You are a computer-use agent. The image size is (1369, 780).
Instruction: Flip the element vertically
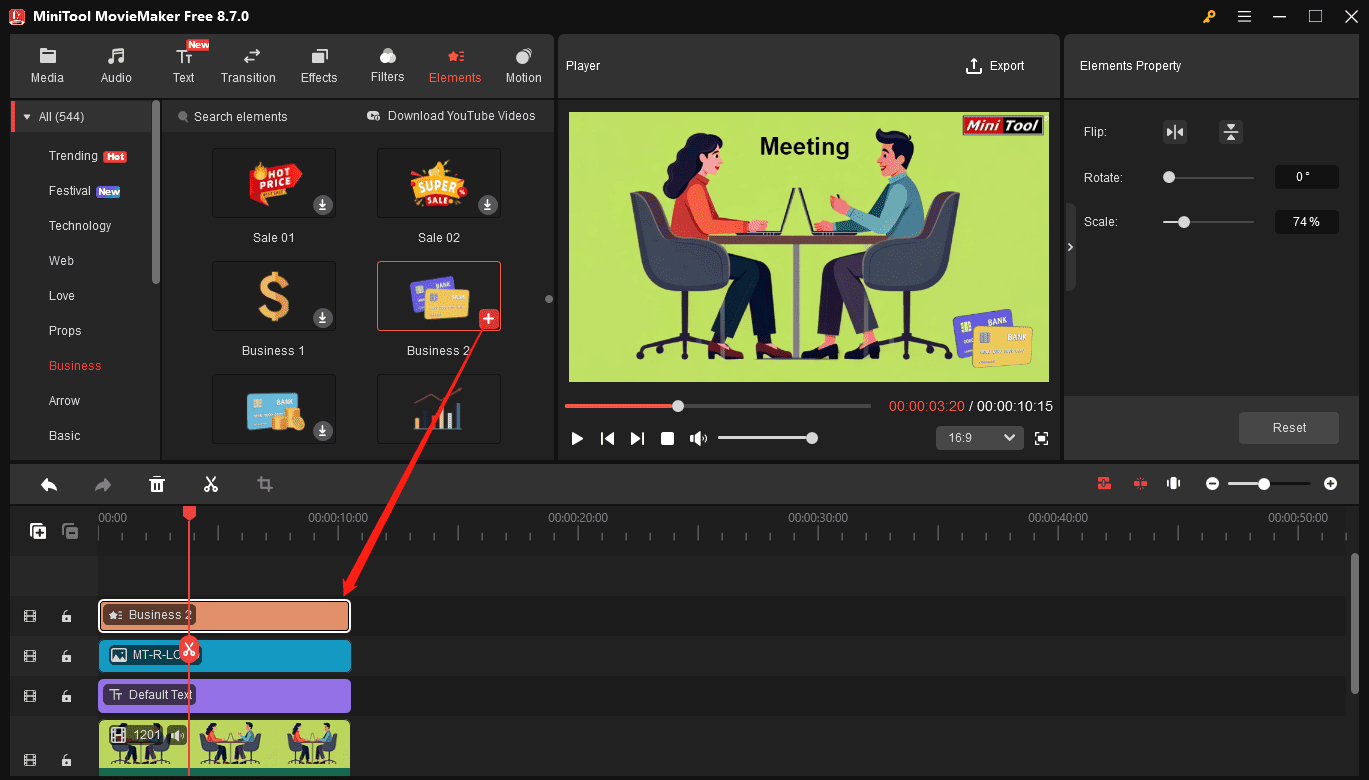coord(1230,132)
